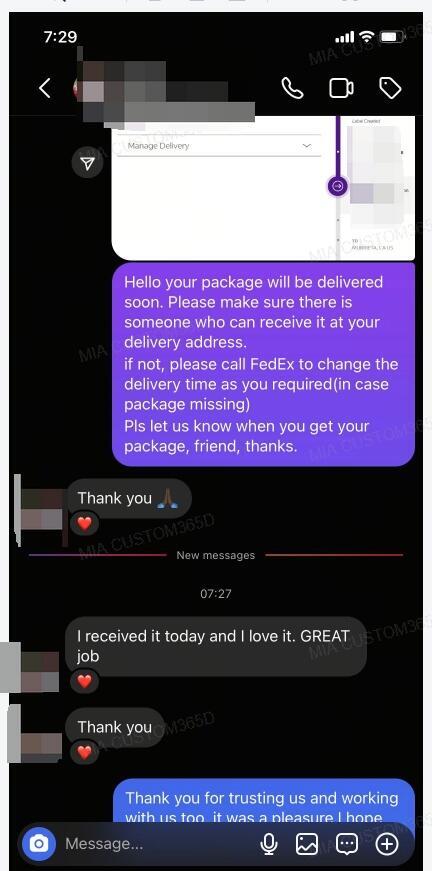Tap the microphone to record voice message

click(269, 844)
